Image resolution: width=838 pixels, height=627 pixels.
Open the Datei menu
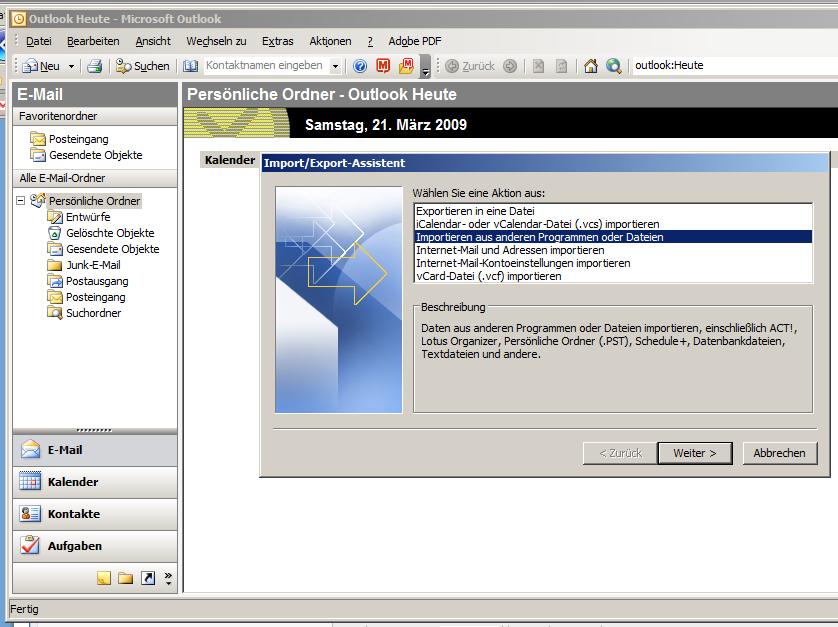point(38,41)
